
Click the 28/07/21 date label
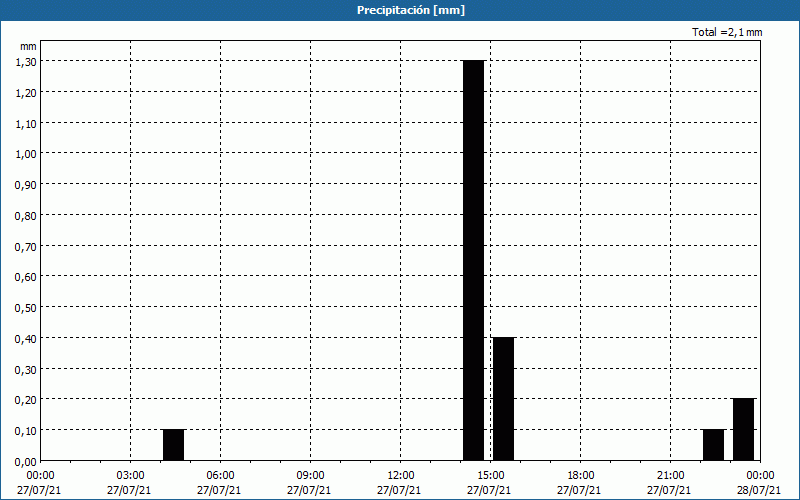(x=759, y=490)
